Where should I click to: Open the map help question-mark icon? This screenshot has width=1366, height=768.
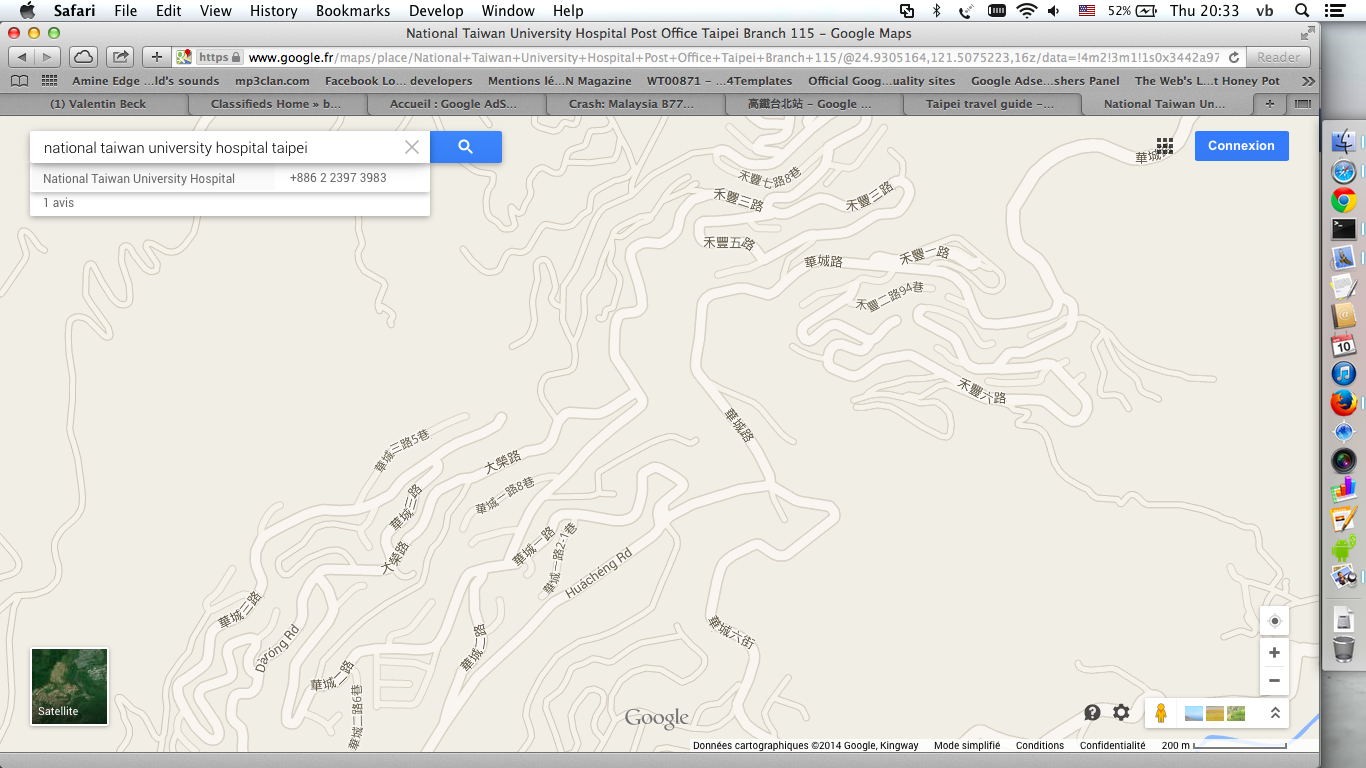pos(1092,712)
